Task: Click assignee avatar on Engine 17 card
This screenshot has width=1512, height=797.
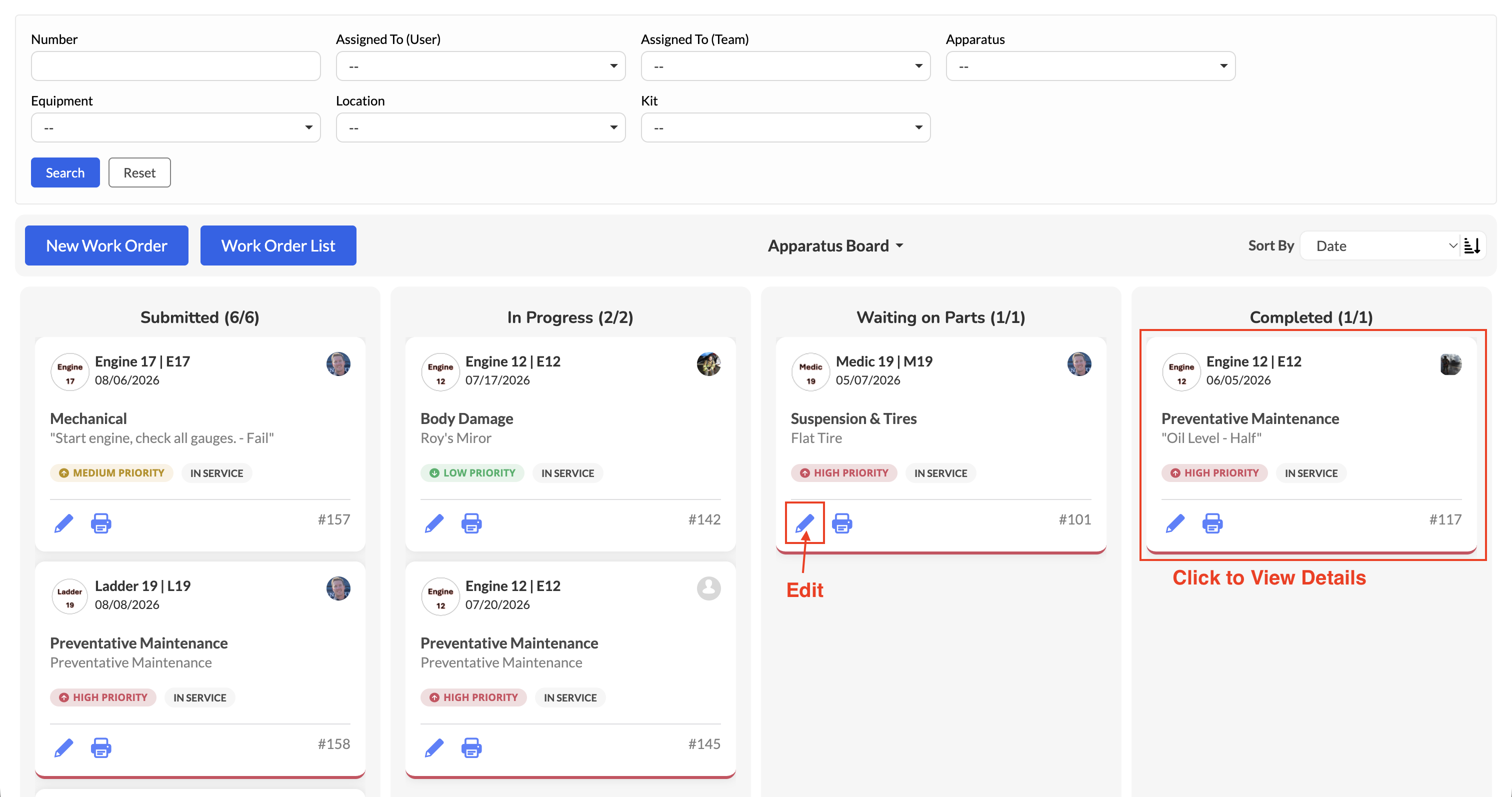Action: click(x=338, y=364)
